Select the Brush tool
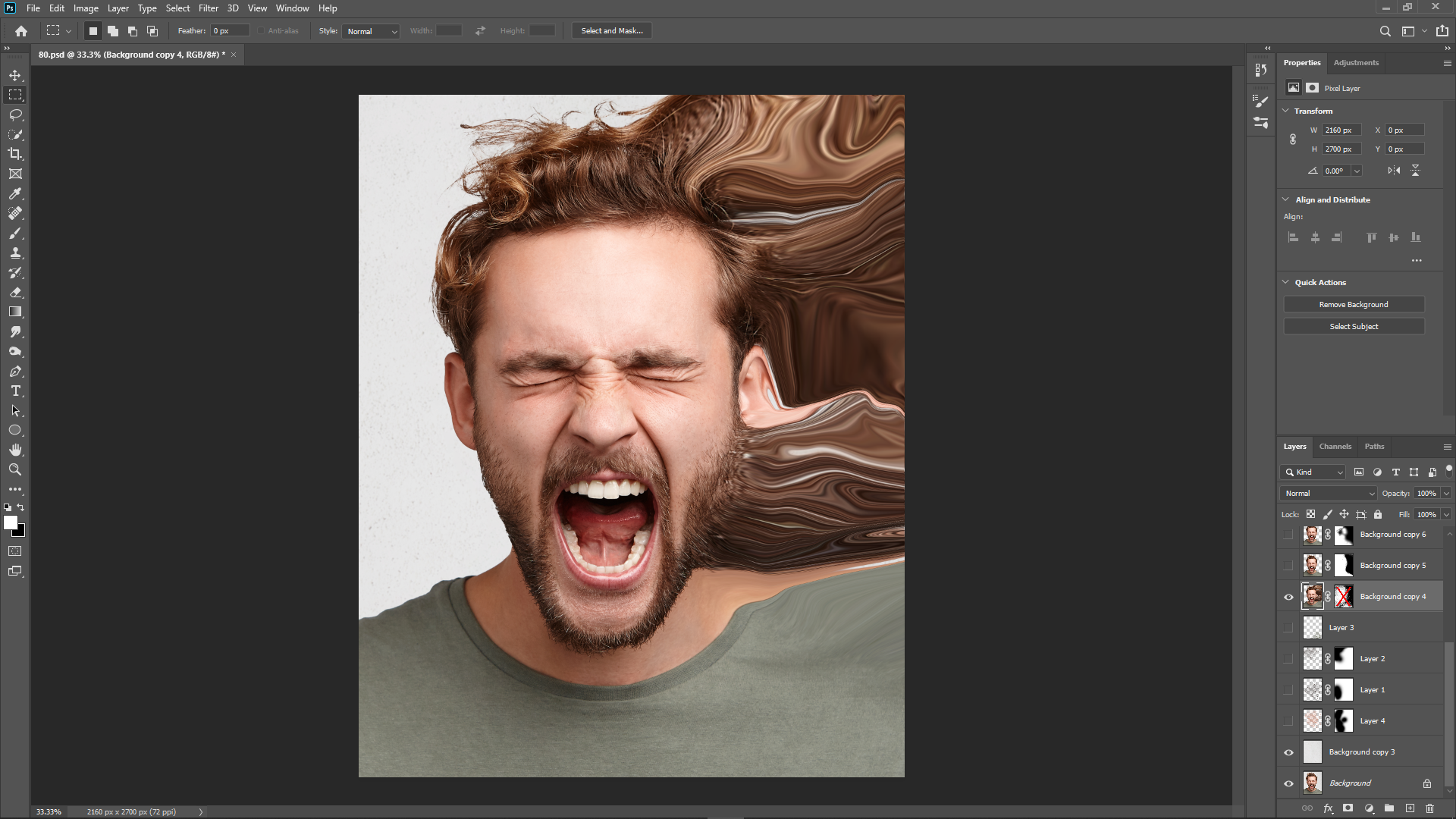Image resolution: width=1456 pixels, height=819 pixels. tap(15, 233)
